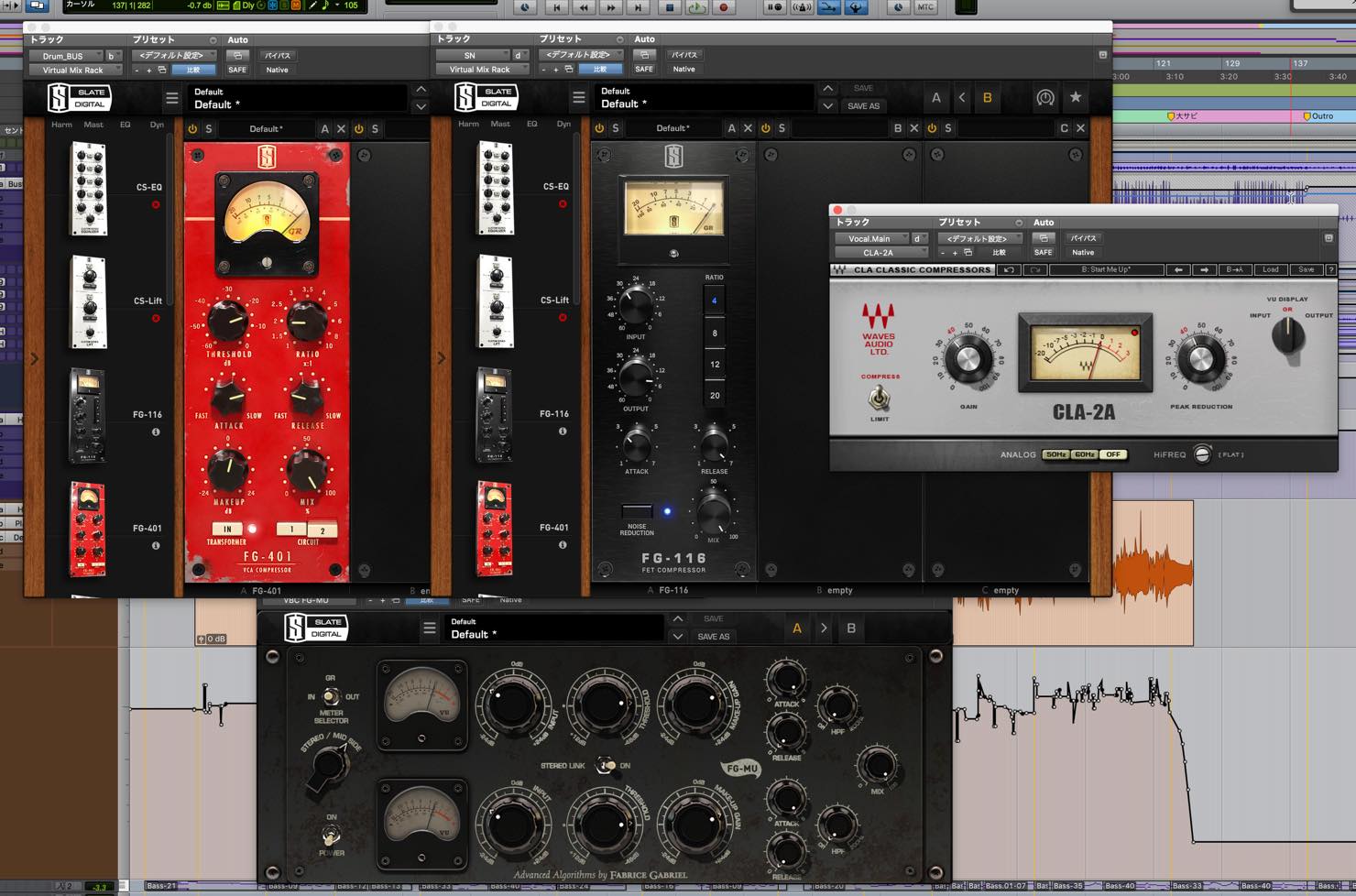The image size is (1356, 896).
Task: Click the Pro Tools stop button
Action: pos(669,7)
